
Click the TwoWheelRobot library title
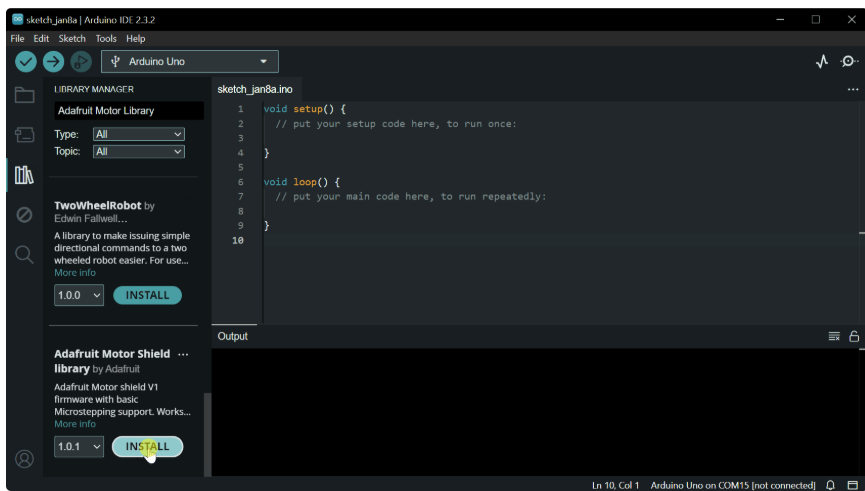(x=98, y=205)
